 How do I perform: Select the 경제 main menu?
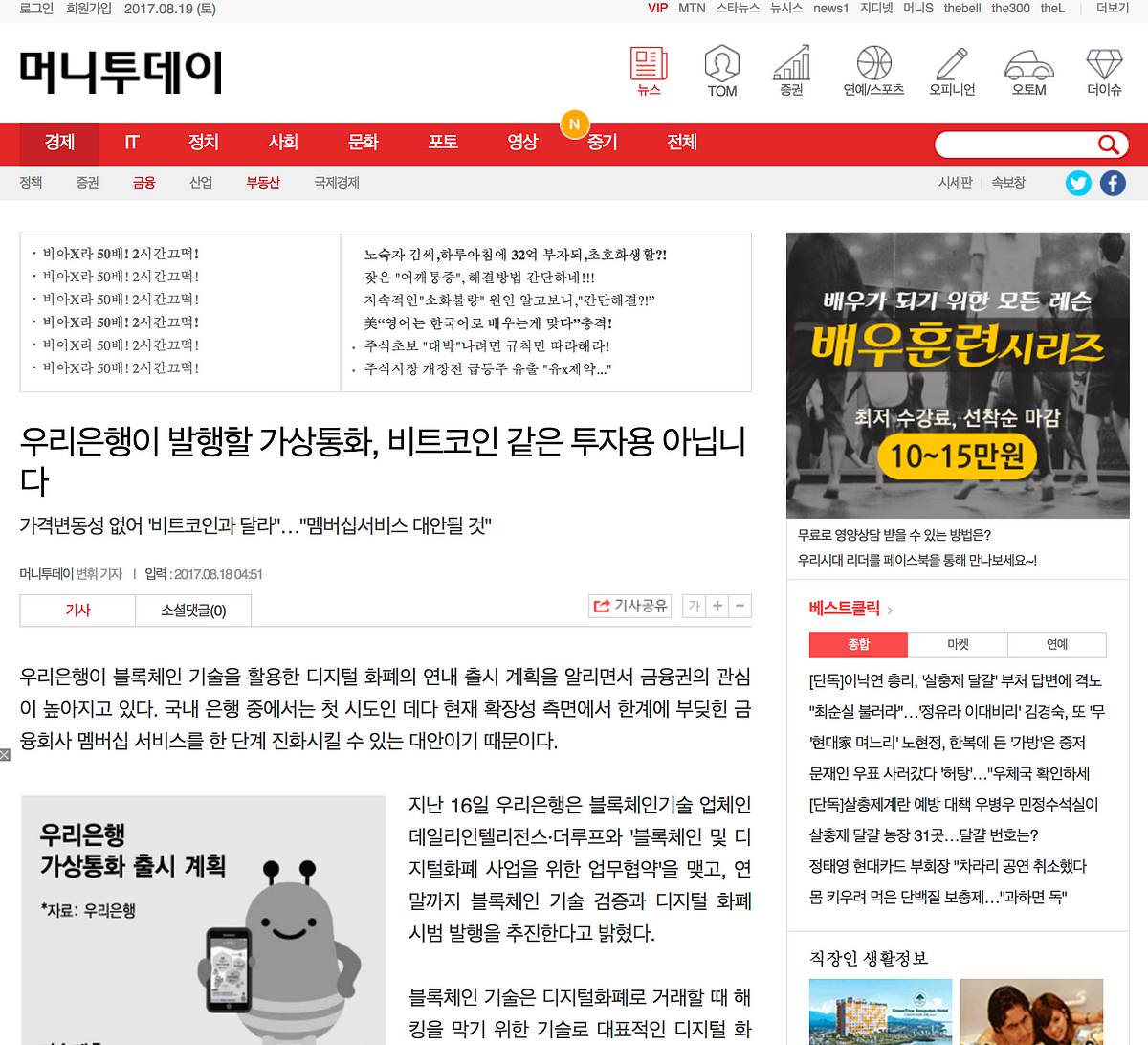(x=59, y=143)
